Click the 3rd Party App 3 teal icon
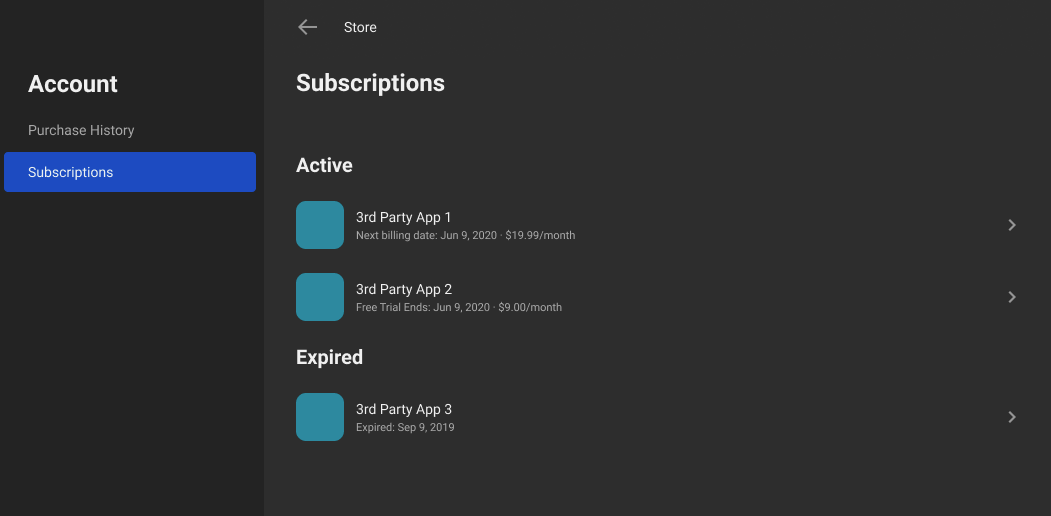Viewport: 1051px width, 516px height. pos(320,417)
